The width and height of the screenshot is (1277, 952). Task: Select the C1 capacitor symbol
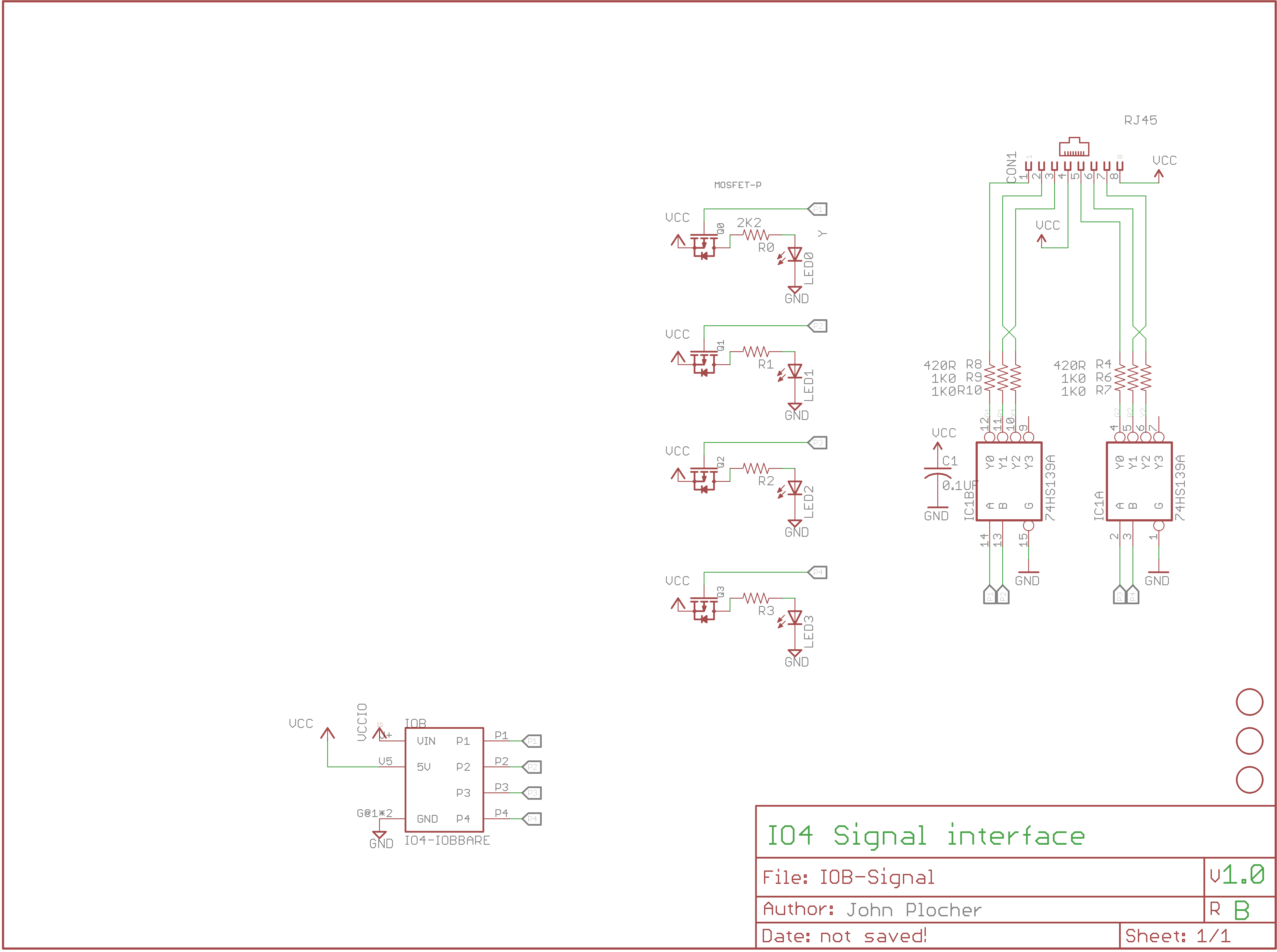938,474
